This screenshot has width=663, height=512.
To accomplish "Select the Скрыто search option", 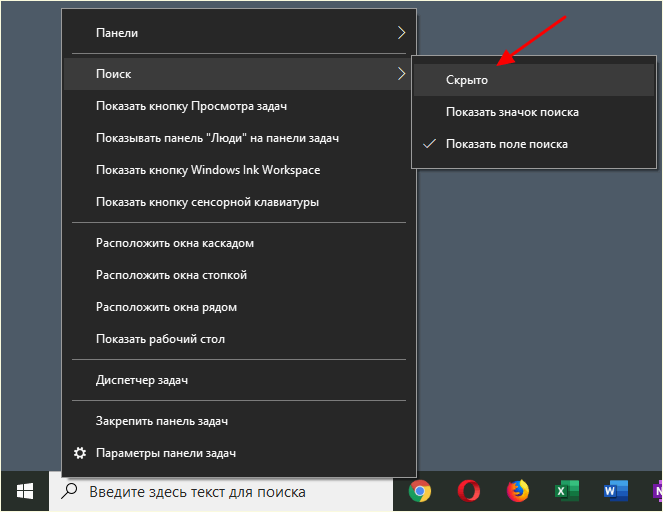I will (x=534, y=80).
